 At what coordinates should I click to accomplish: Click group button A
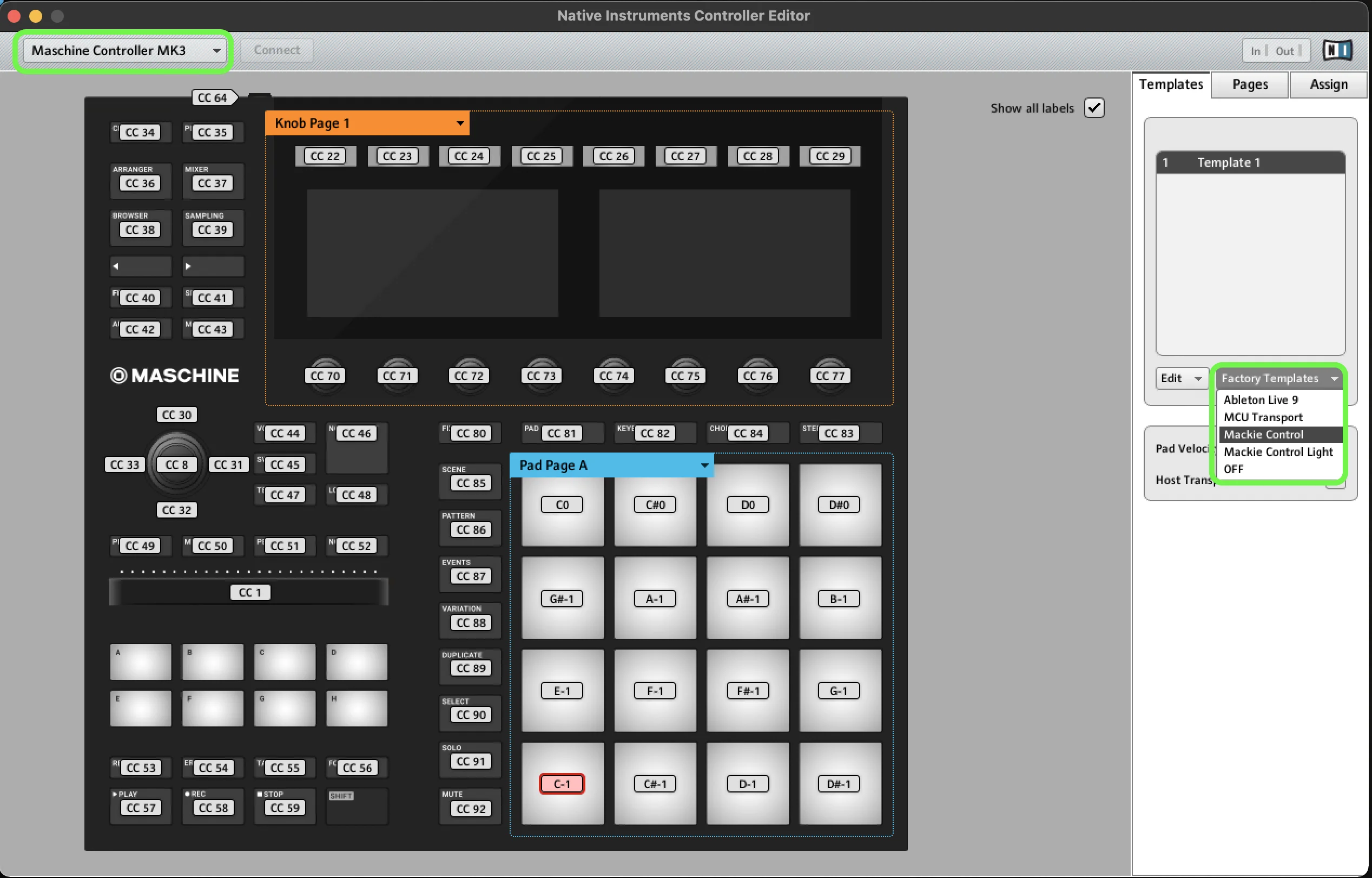coord(141,662)
